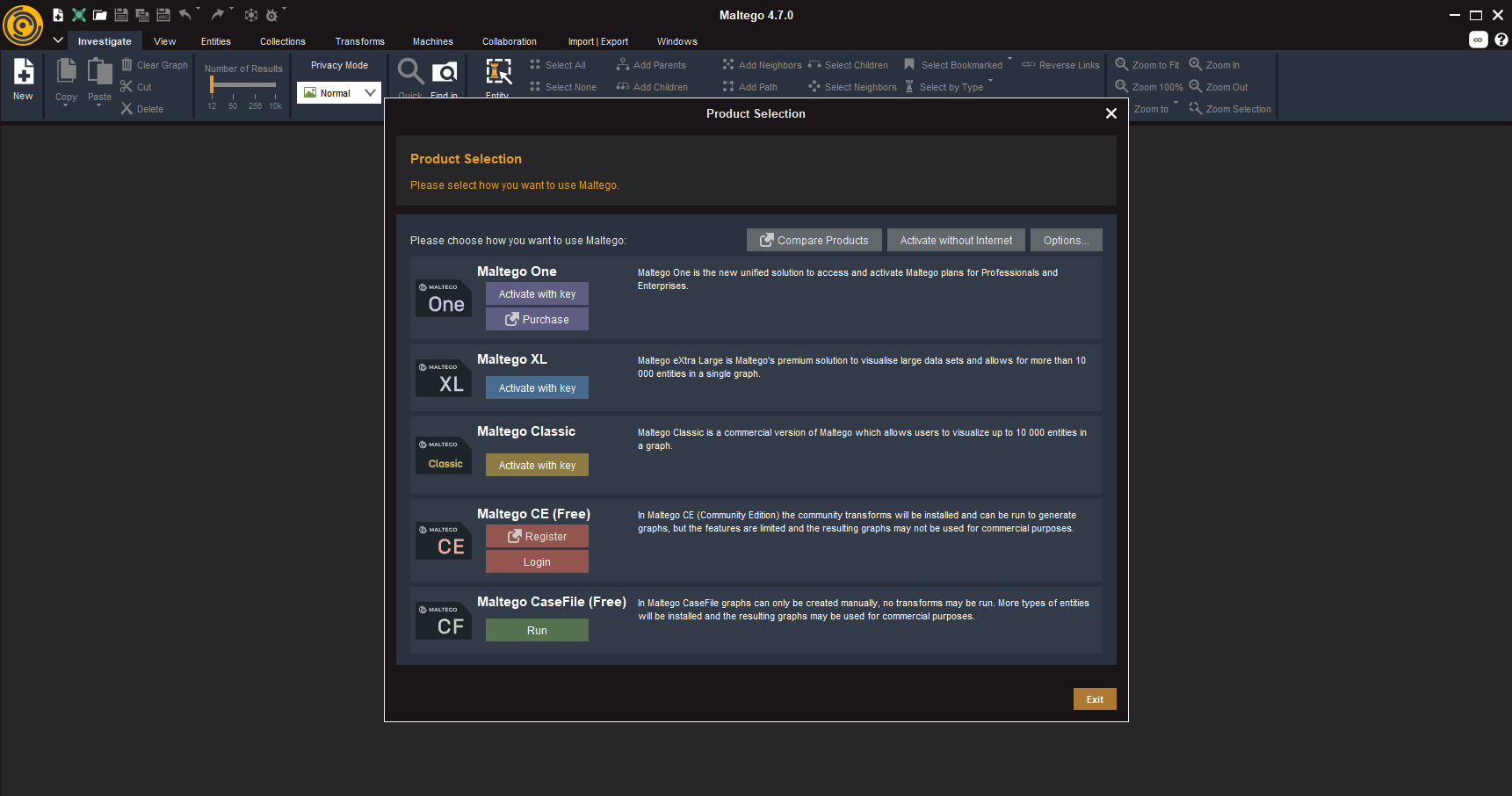Open the Import | Export tab
Image resolution: width=1512 pixels, height=796 pixels.
(x=598, y=41)
